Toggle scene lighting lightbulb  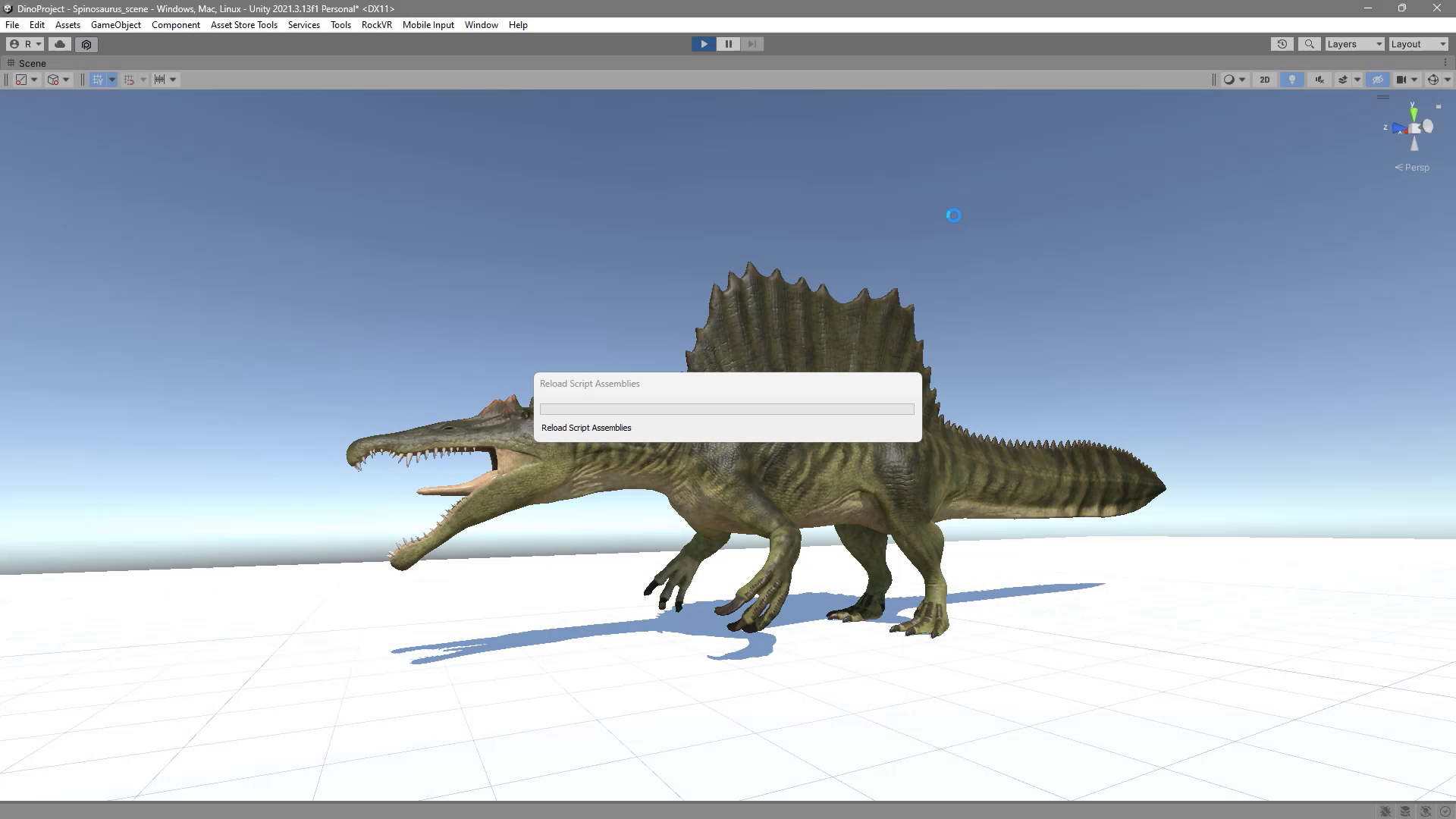pos(1292,80)
